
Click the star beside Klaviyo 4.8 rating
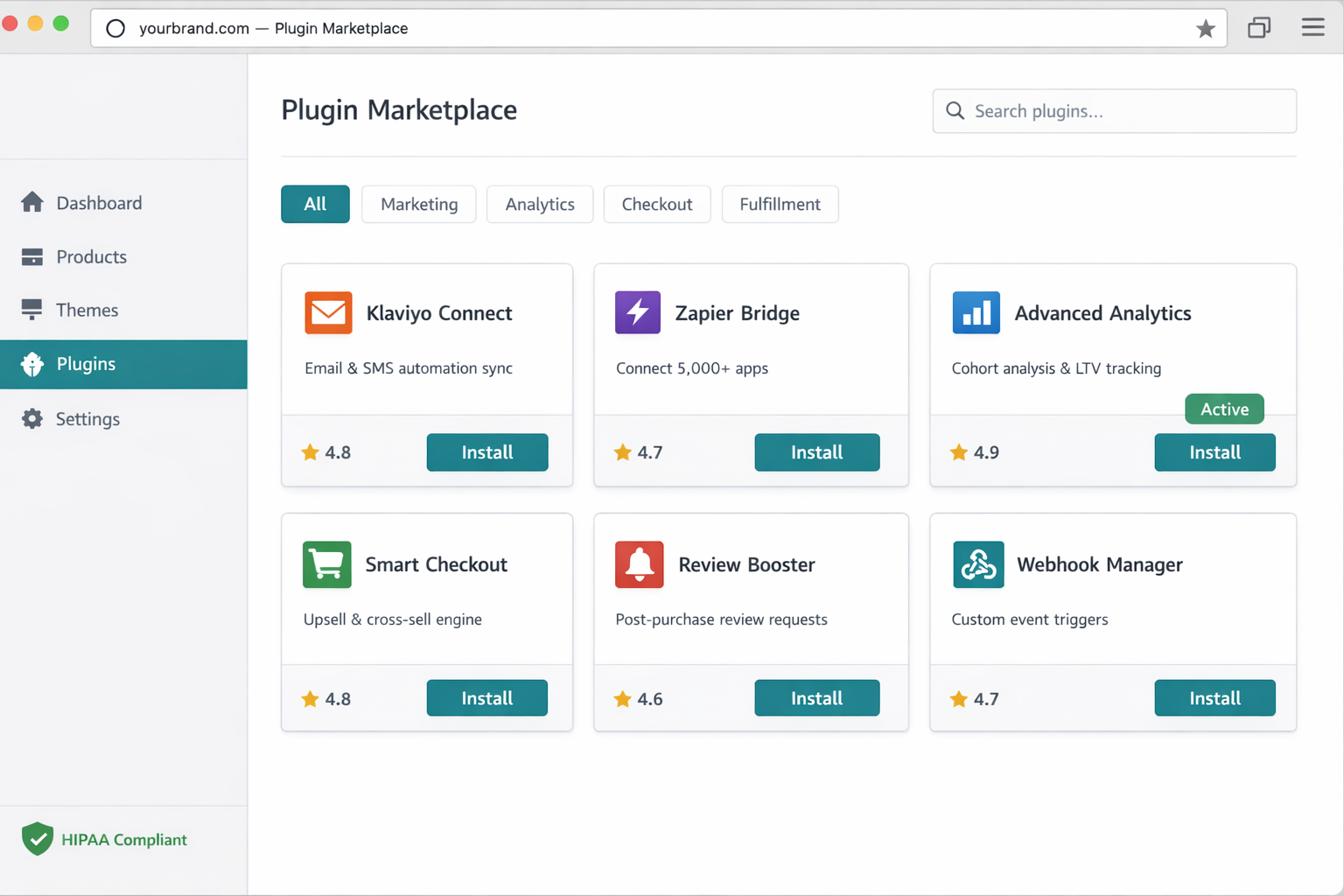(310, 452)
